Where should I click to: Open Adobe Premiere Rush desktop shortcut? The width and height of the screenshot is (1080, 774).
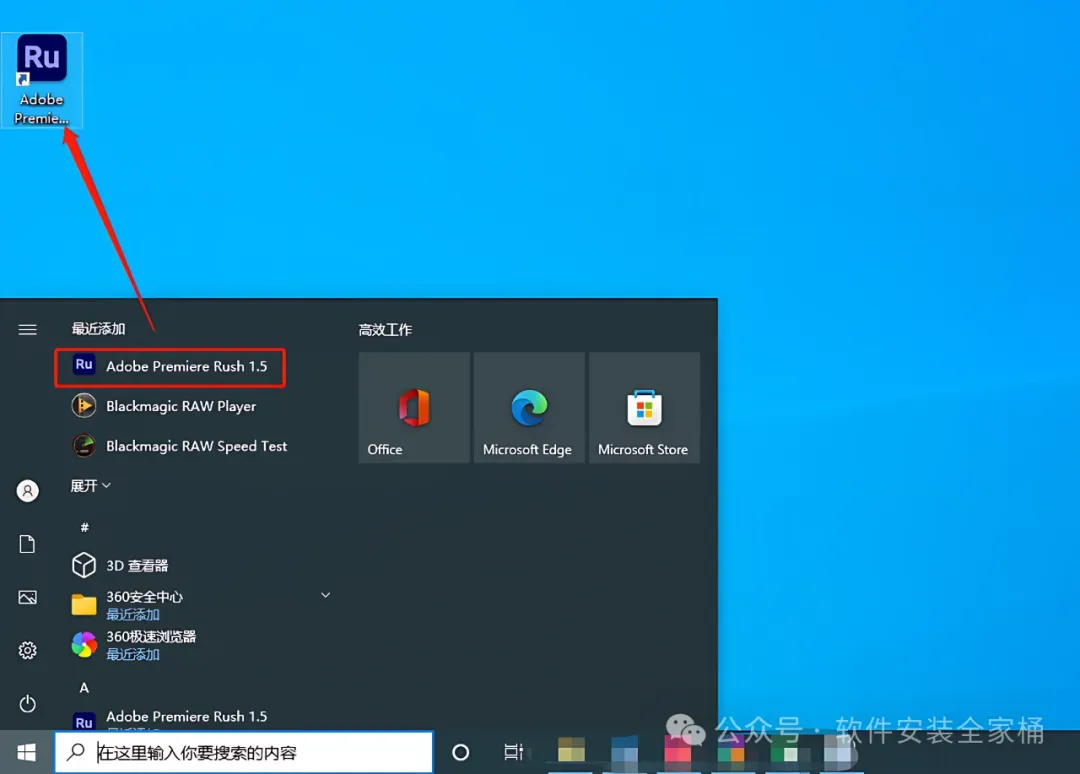(41, 80)
